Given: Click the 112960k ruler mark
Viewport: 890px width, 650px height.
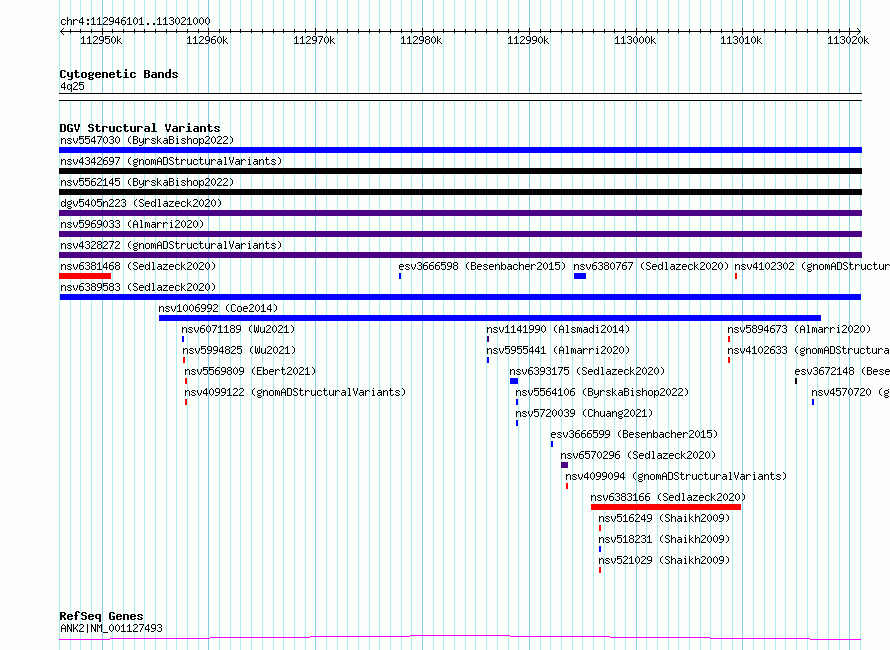Looking at the screenshot, I should click(207, 40).
